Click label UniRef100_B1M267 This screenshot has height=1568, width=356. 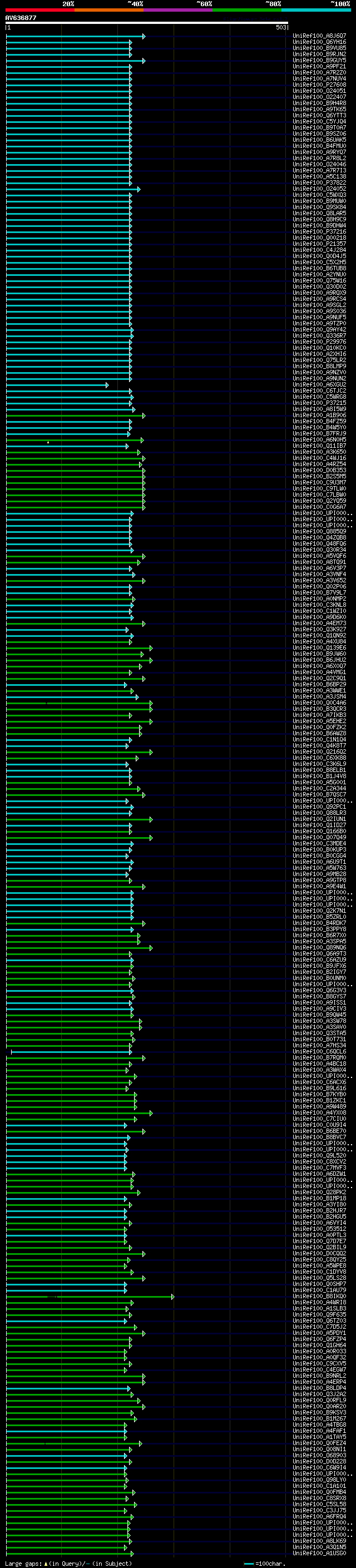click(x=319, y=1418)
